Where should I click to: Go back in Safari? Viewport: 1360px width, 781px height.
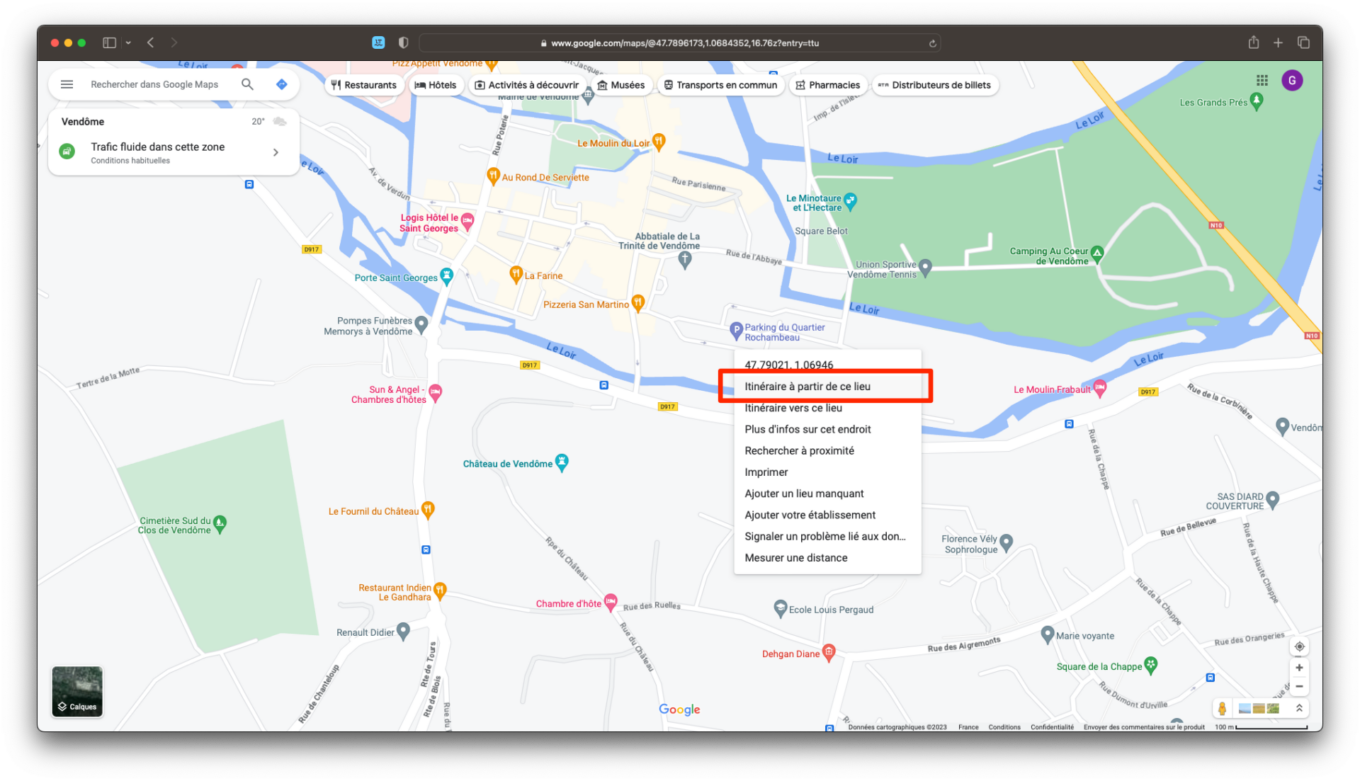point(150,43)
